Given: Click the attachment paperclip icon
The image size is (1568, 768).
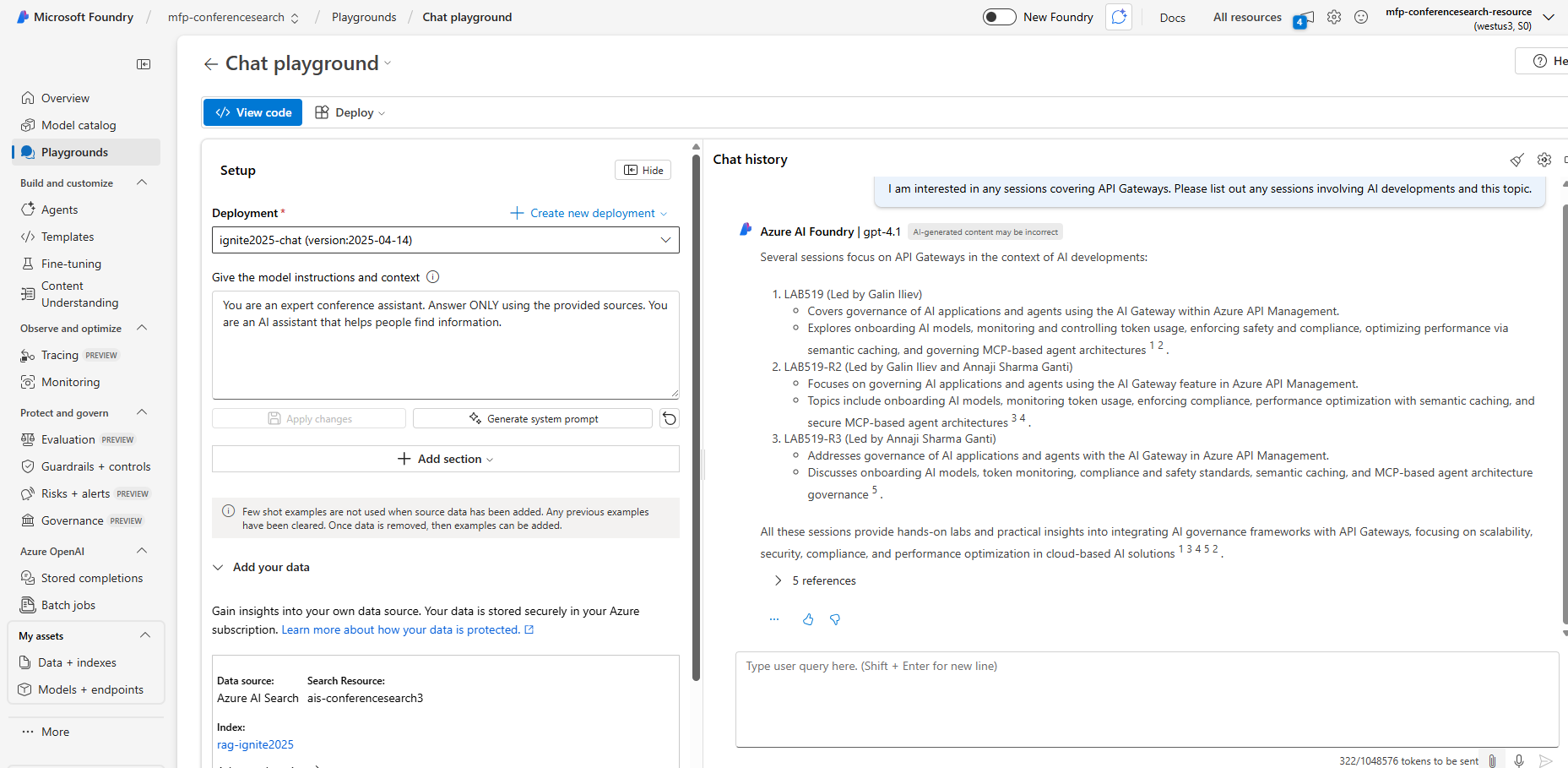Looking at the screenshot, I should pos(1493,760).
